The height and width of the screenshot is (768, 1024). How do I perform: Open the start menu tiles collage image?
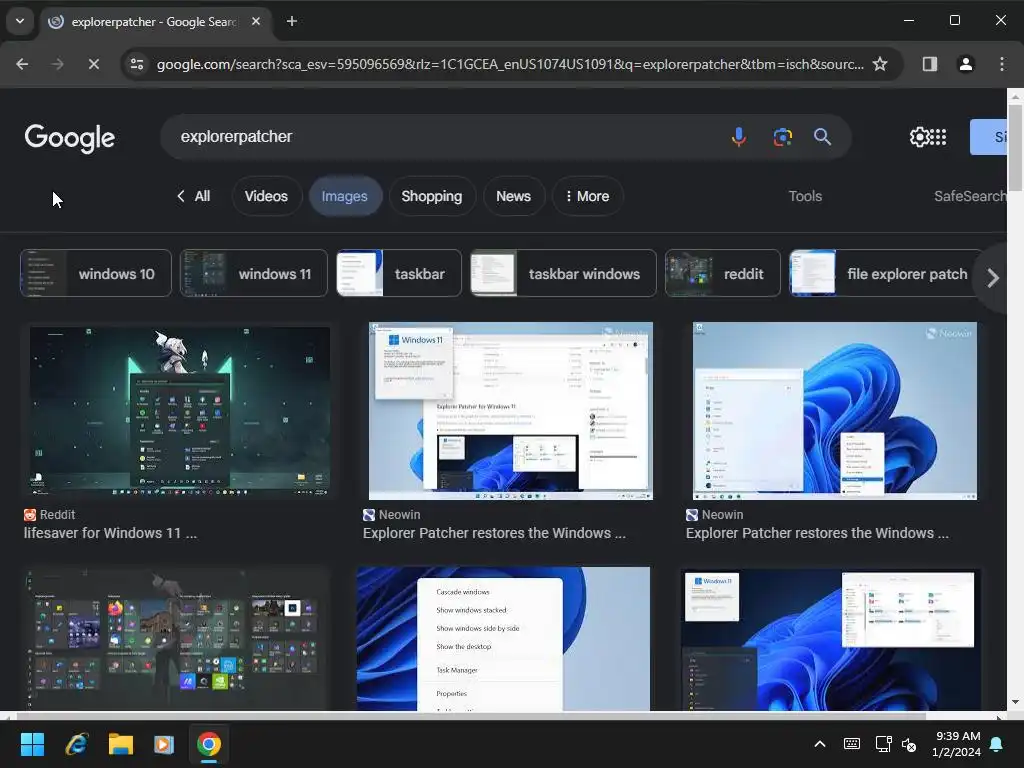tap(176, 638)
